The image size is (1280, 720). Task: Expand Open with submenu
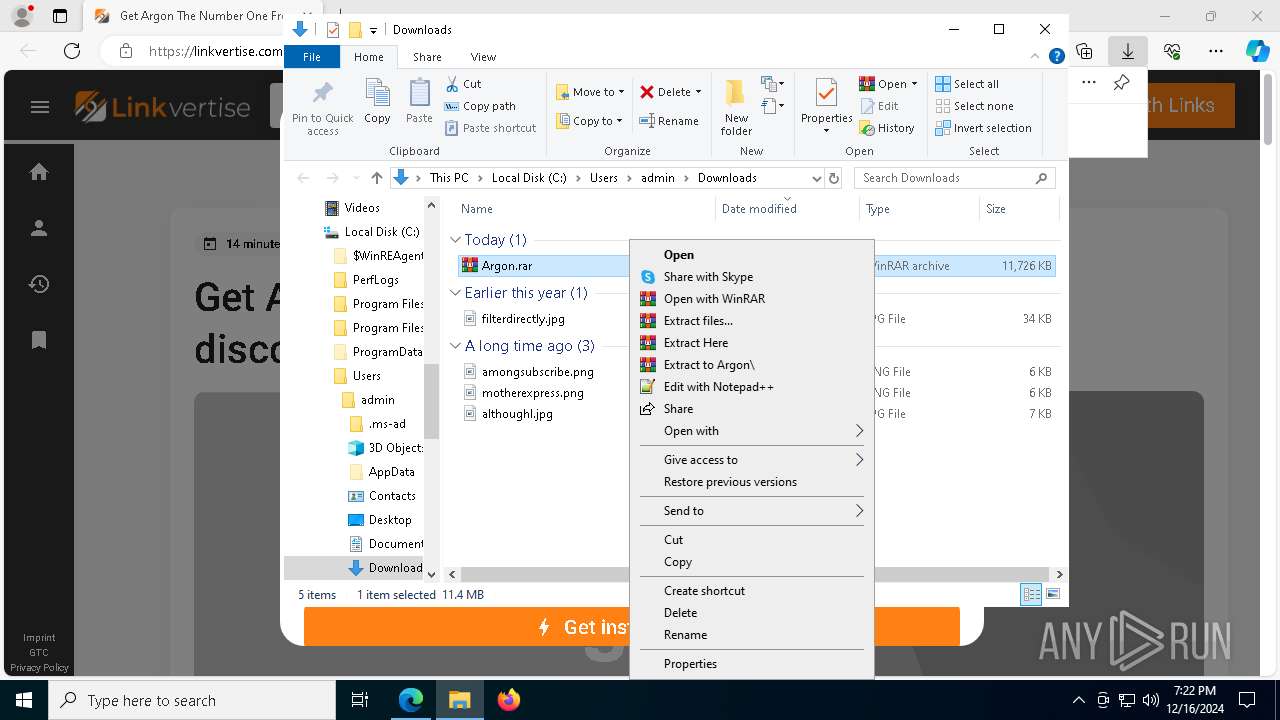[751, 431]
